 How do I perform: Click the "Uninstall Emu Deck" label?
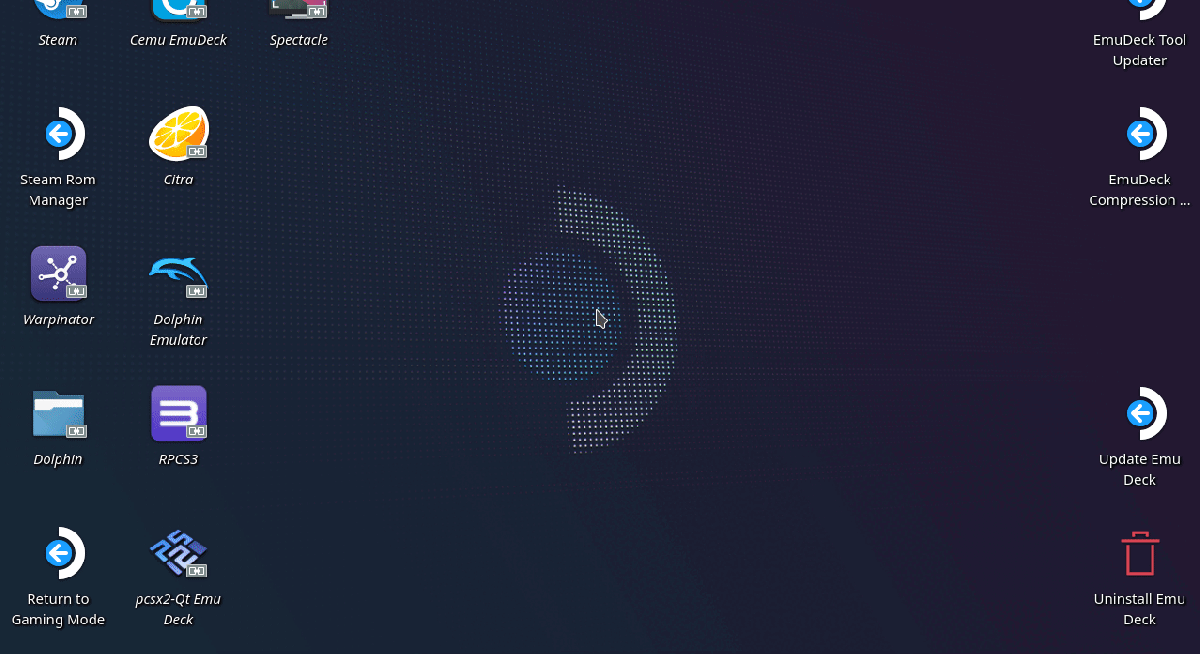(1140, 609)
